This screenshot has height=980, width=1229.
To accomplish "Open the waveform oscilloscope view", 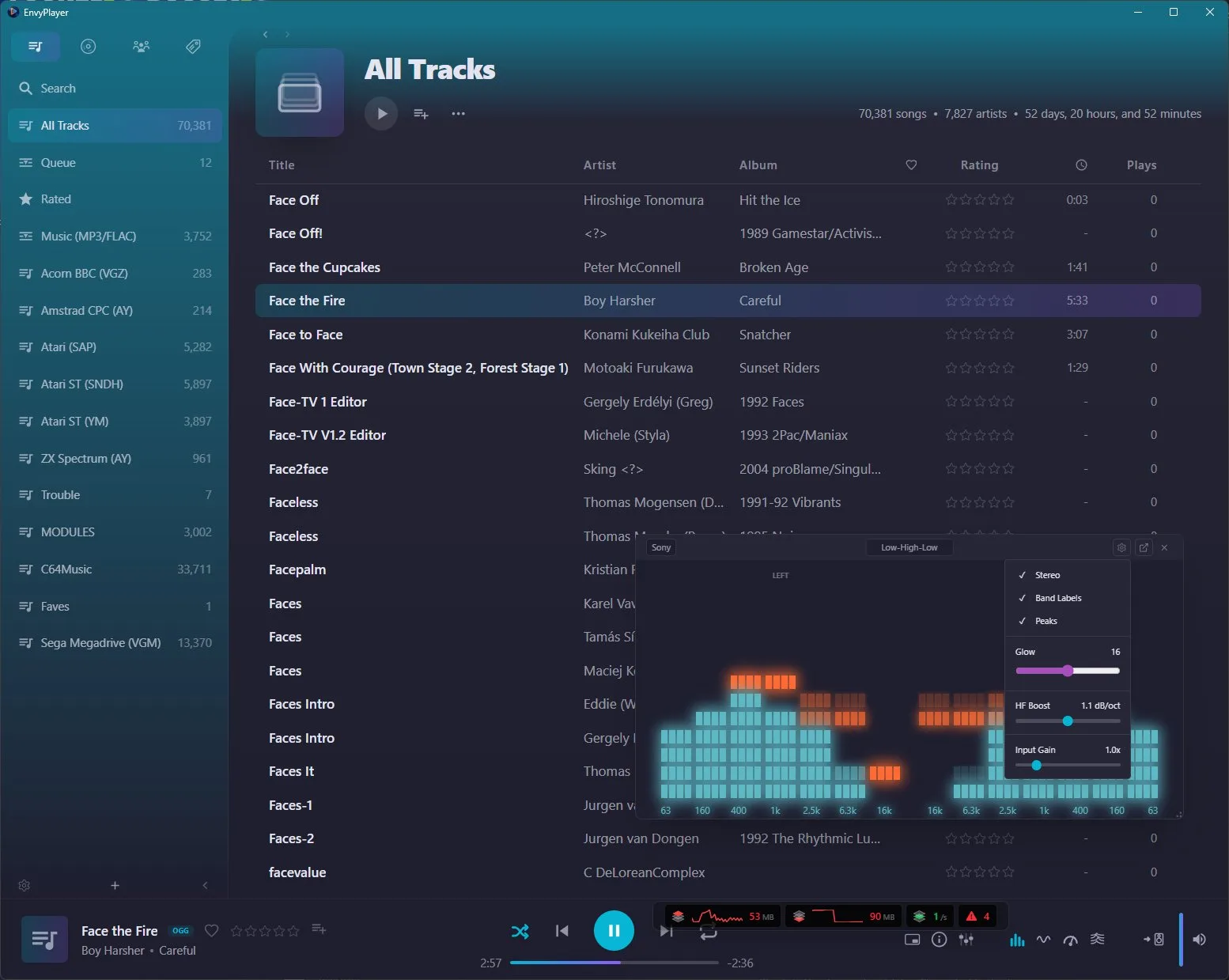I will [1044, 940].
